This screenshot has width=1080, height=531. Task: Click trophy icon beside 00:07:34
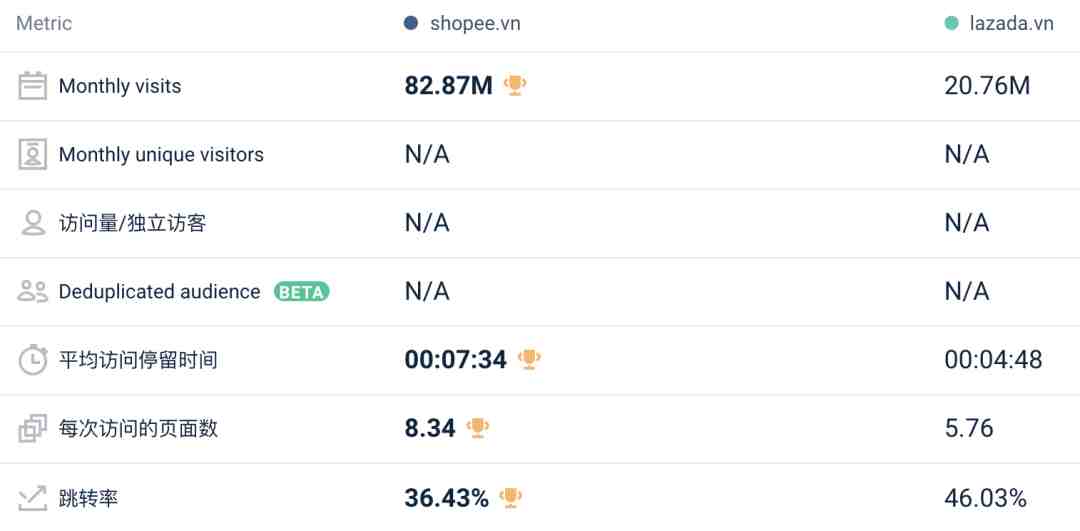pos(530,359)
